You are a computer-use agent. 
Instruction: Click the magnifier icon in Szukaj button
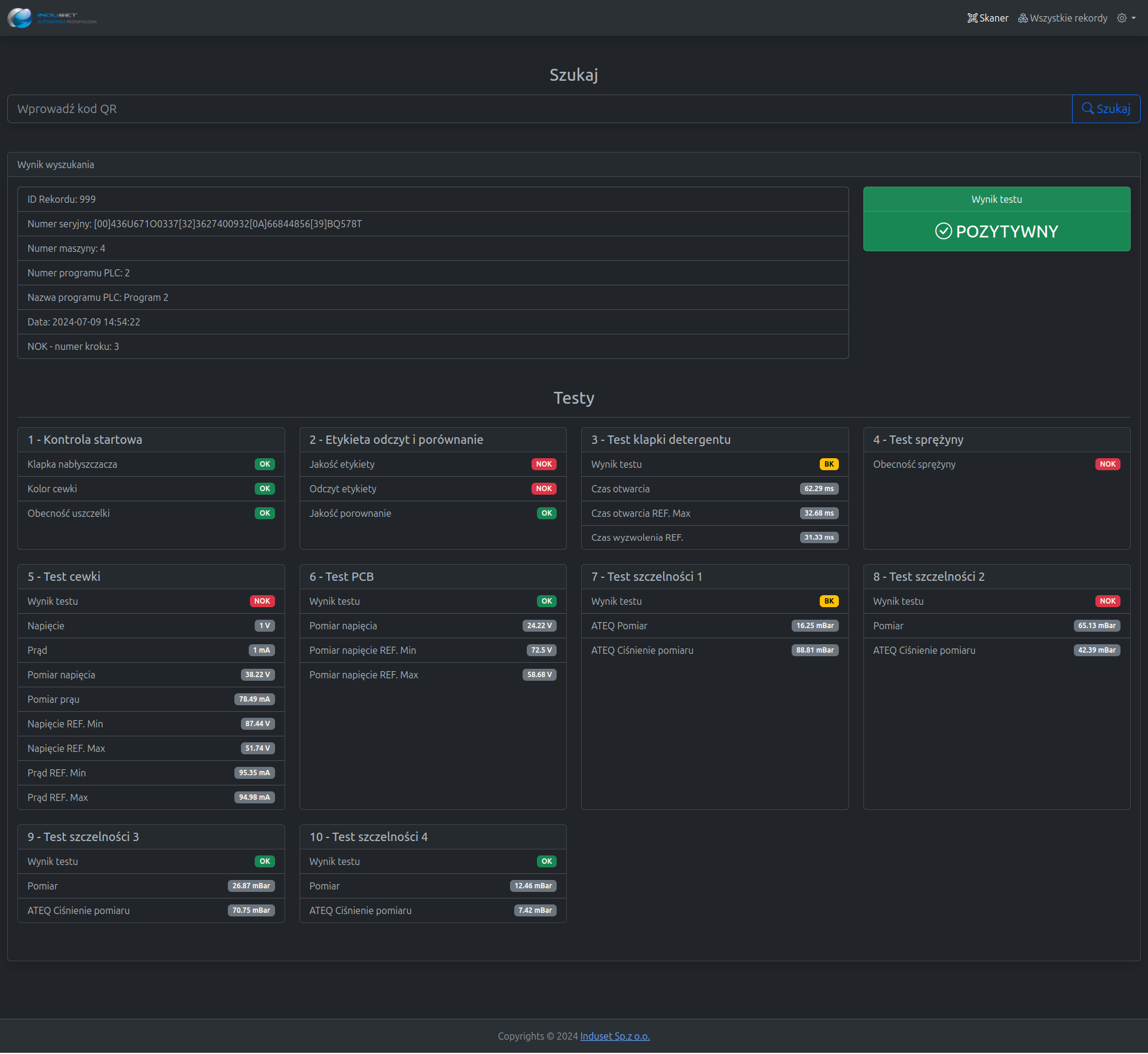1088,109
